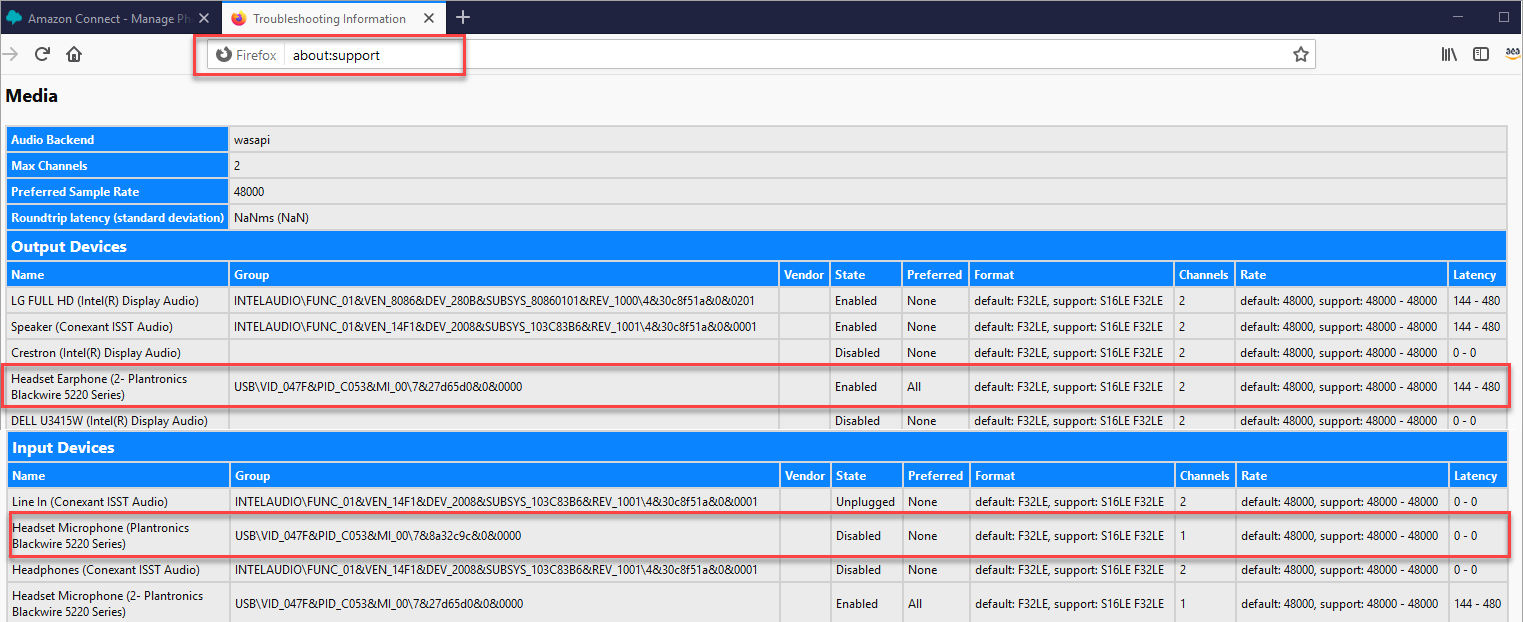Open a new tab with the plus button
The image size is (1523, 622).
click(x=463, y=18)
